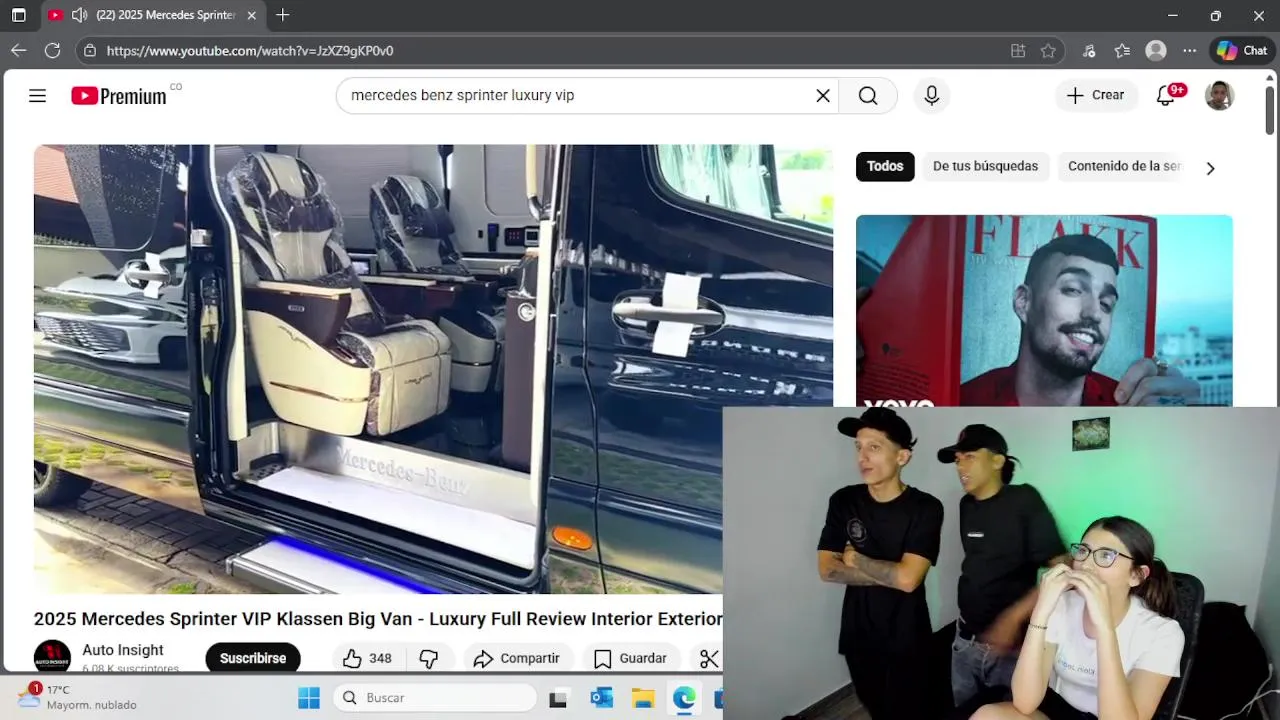Open the weather widget 17°C
The image size is (1280, 720).
[x=78, y=697]
